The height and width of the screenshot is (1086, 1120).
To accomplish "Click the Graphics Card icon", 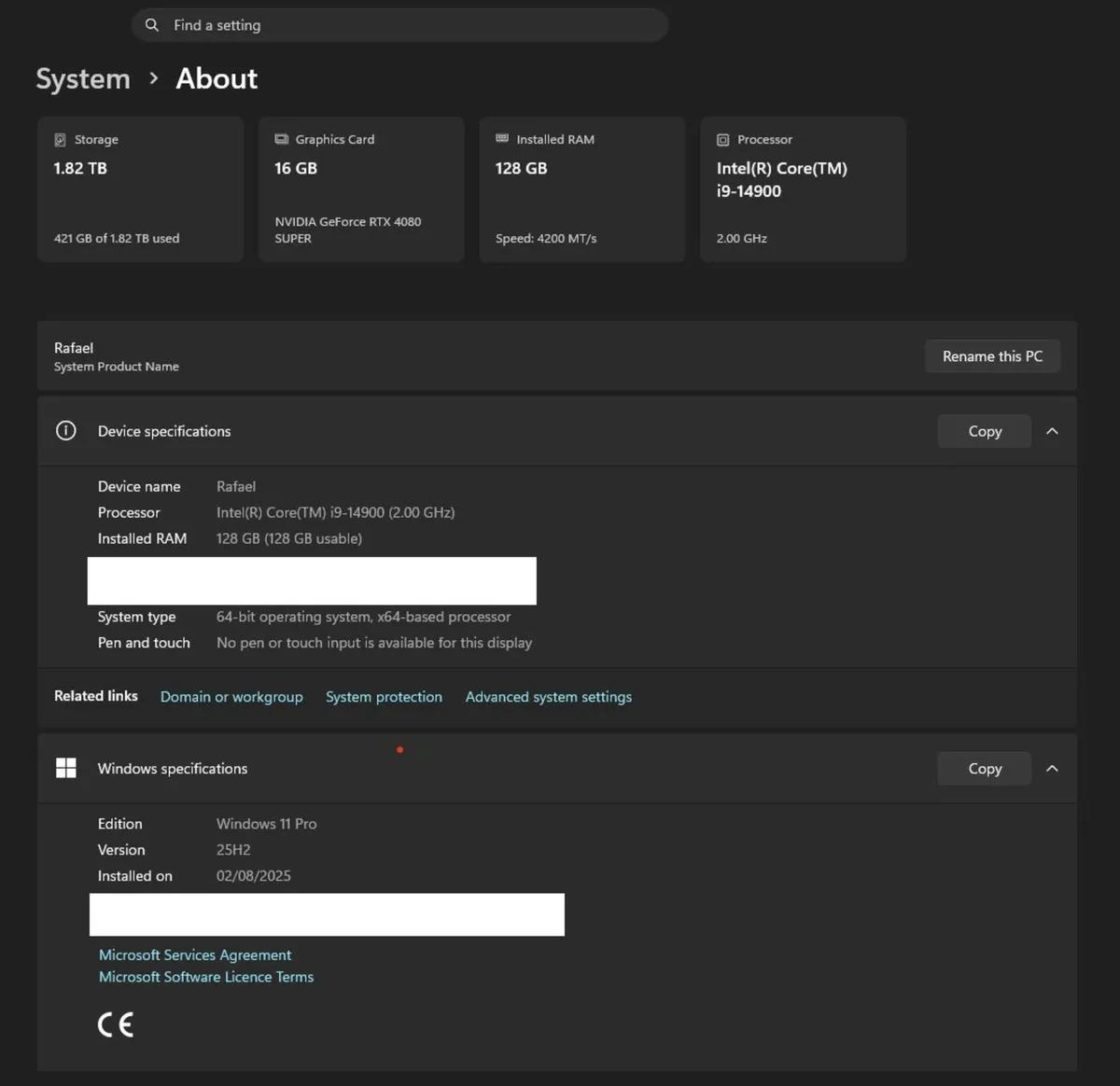I will click(x=281, y=139).
